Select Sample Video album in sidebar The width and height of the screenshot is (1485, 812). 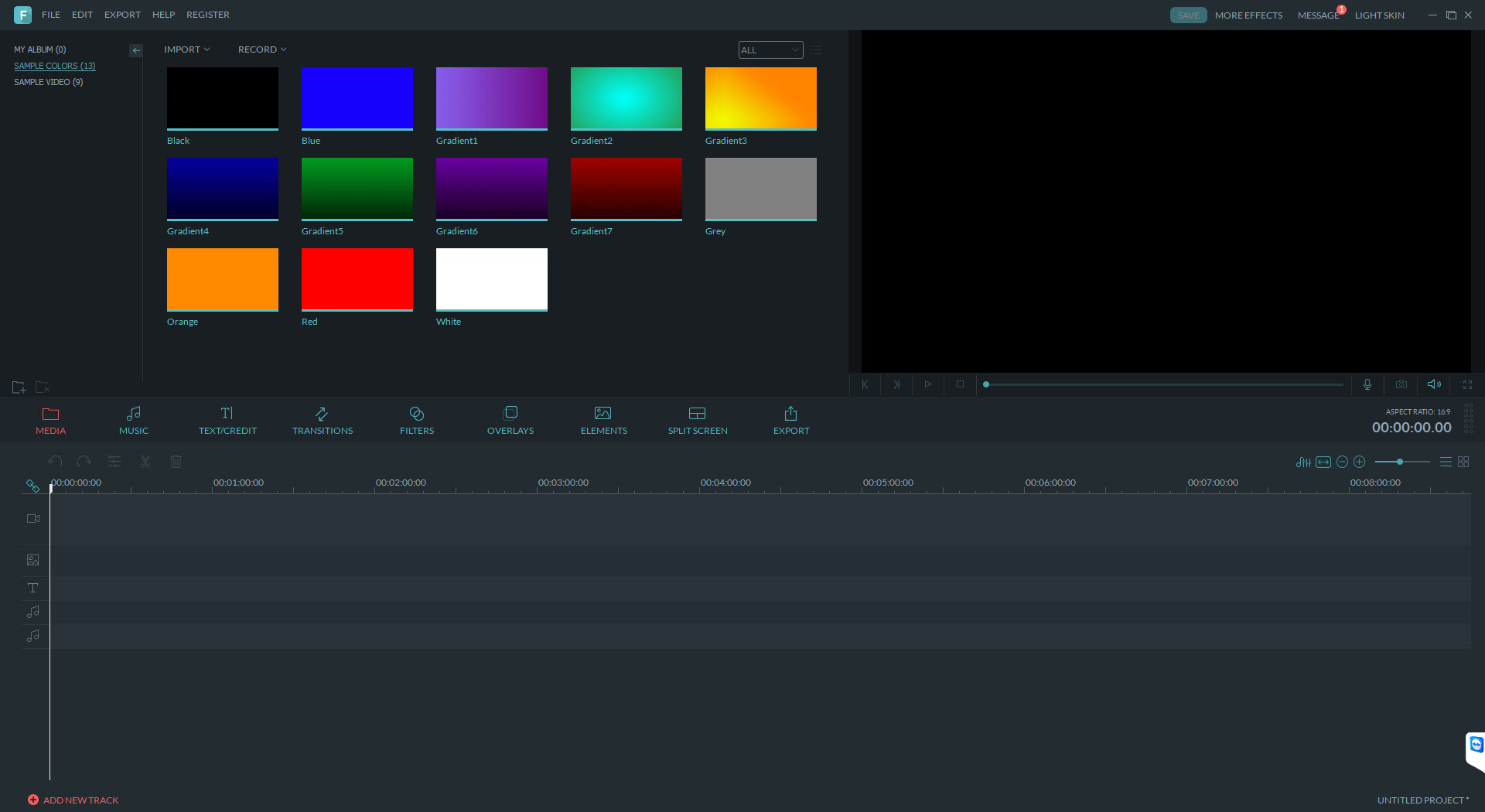(x=48, y=82)
